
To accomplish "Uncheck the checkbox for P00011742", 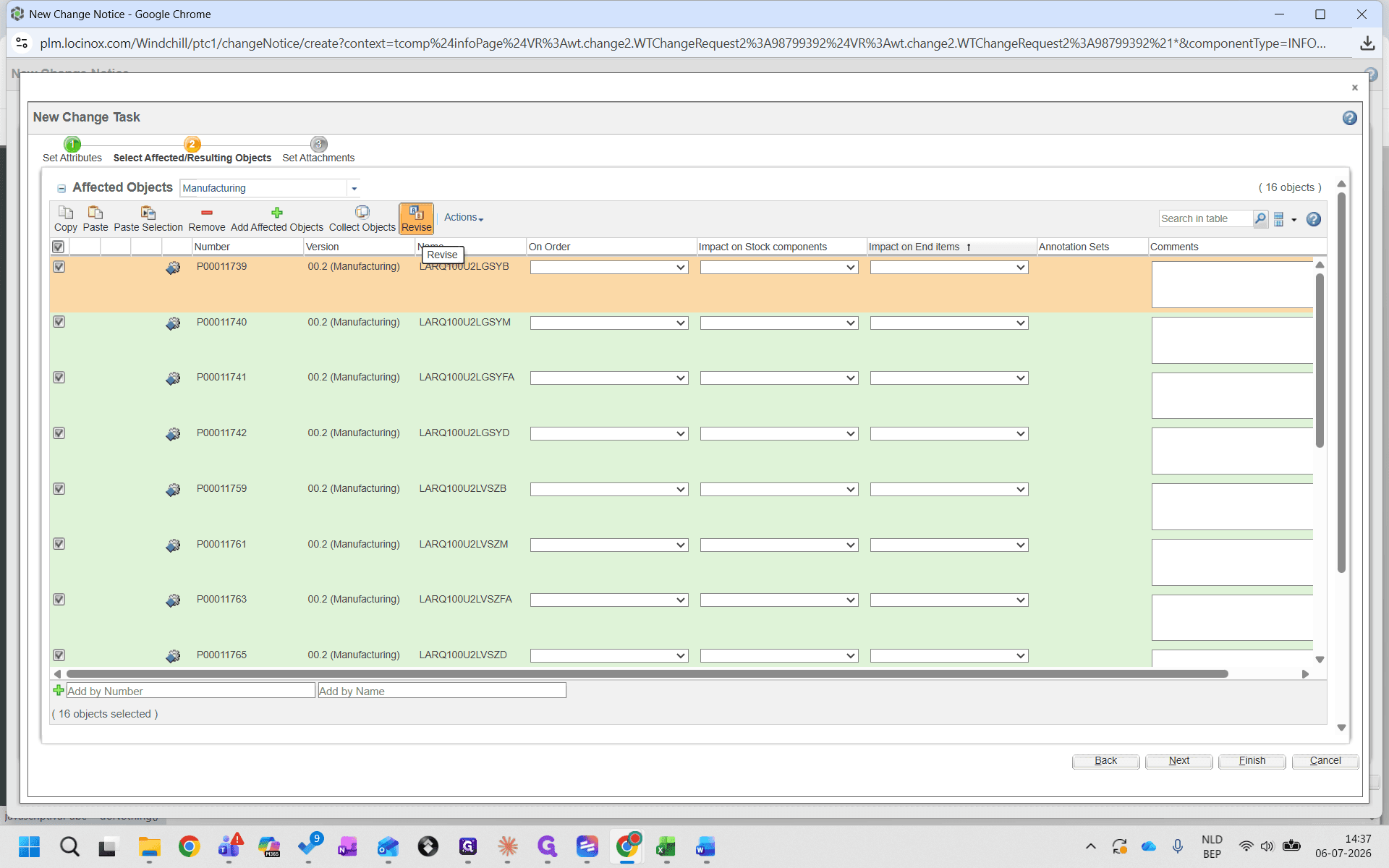I will (59, 433).
